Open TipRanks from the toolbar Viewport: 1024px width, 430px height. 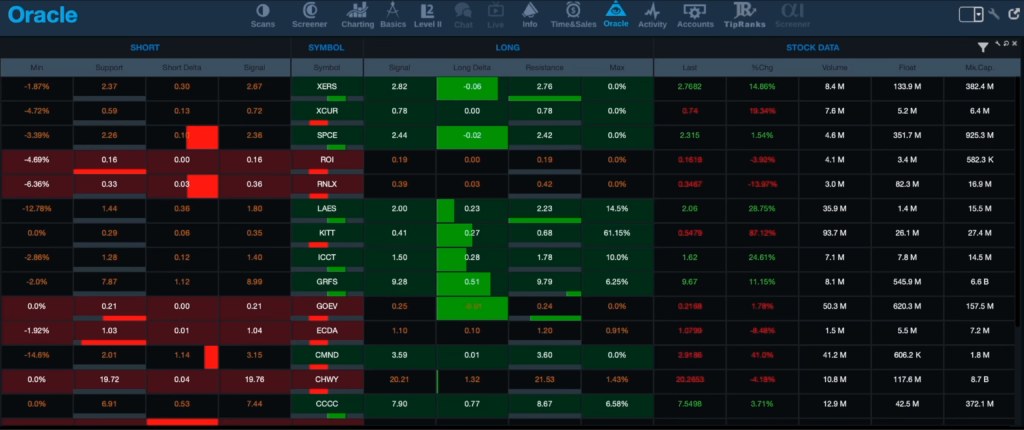[x=742, y=14]
